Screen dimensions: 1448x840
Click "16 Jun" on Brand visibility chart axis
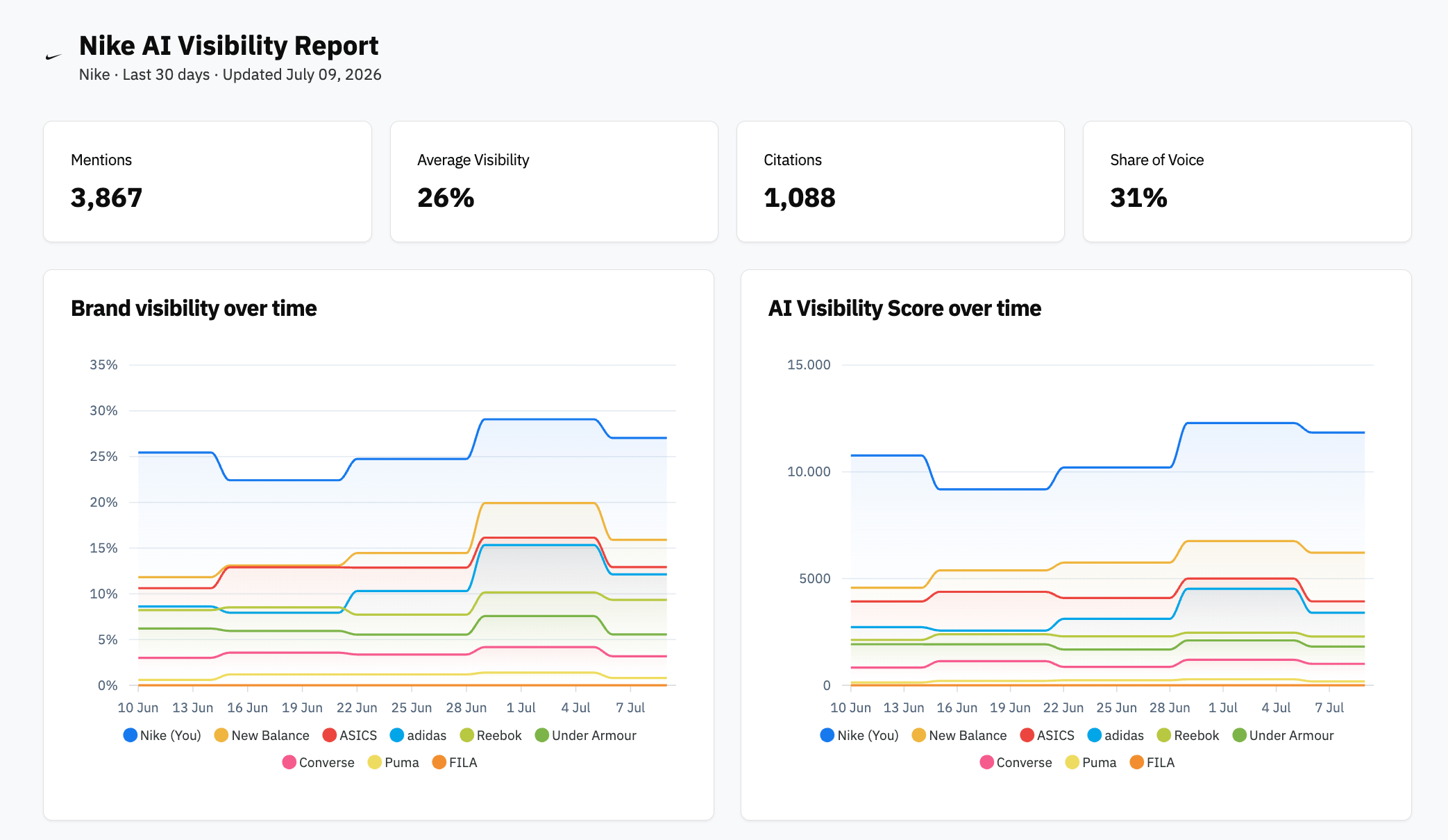(248, 707)
